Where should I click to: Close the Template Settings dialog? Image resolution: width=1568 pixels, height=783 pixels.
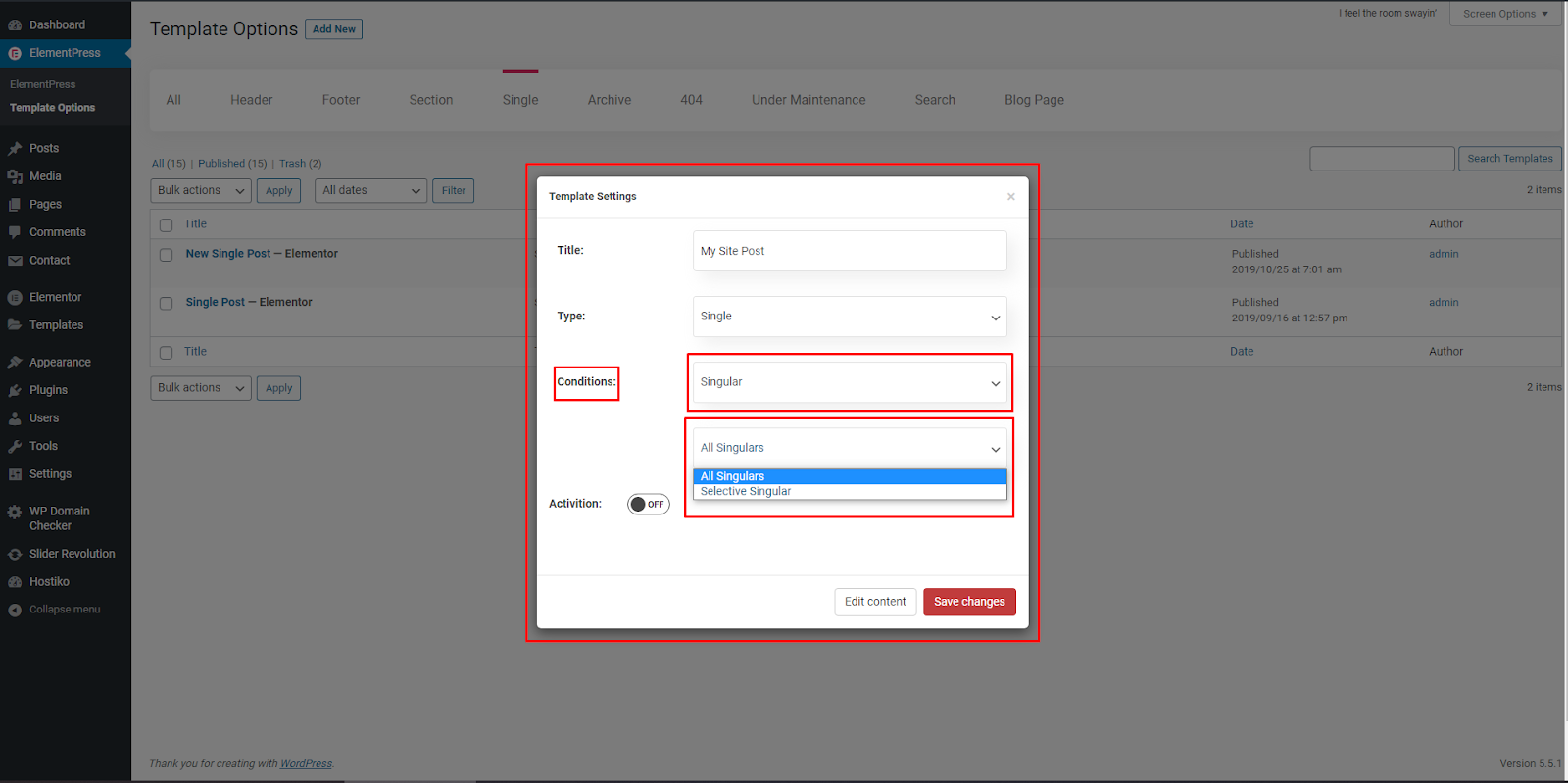pyautogui.click(x=1010, y=197)
